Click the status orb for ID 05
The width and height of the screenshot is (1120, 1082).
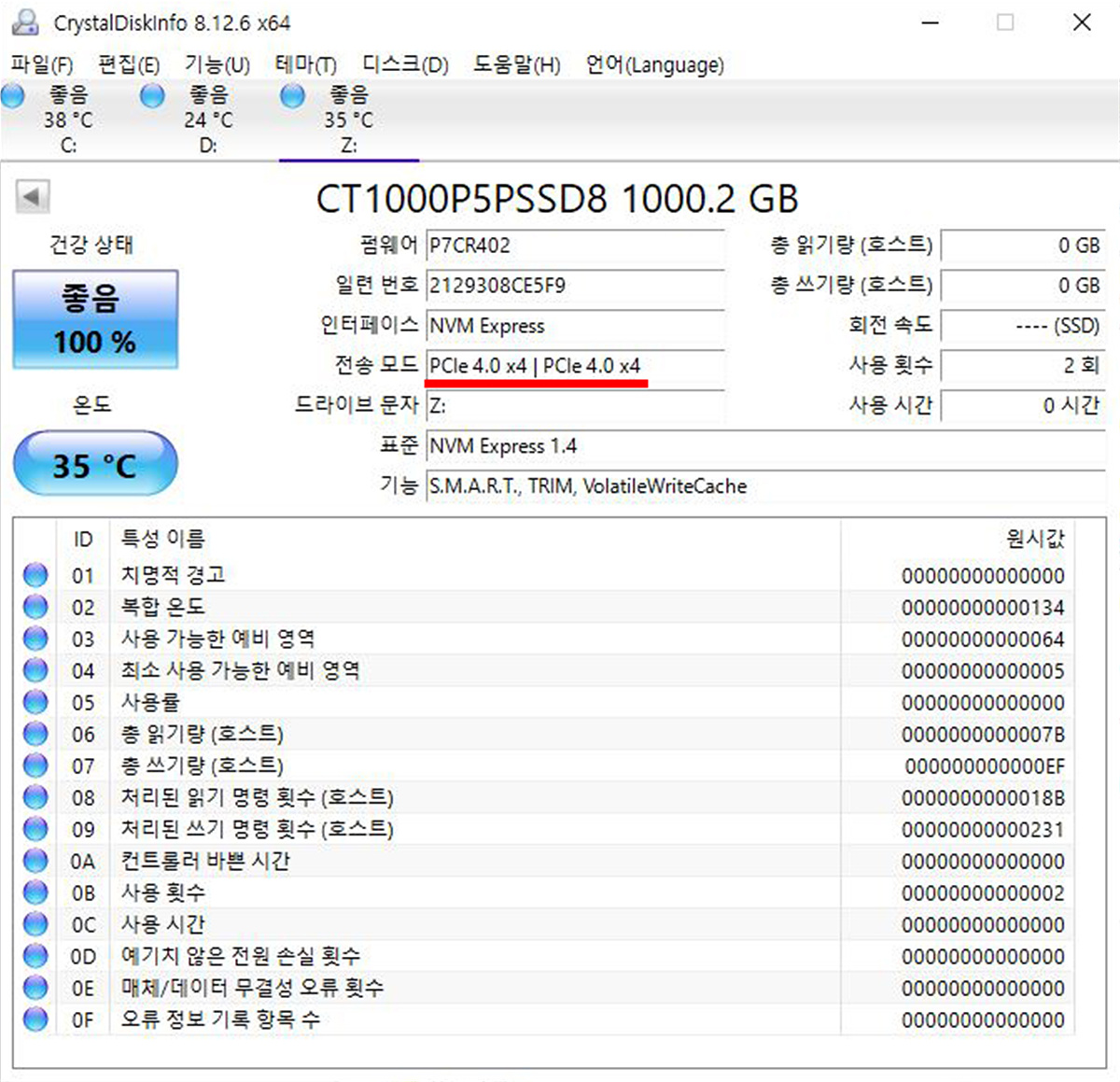(35, 702)
